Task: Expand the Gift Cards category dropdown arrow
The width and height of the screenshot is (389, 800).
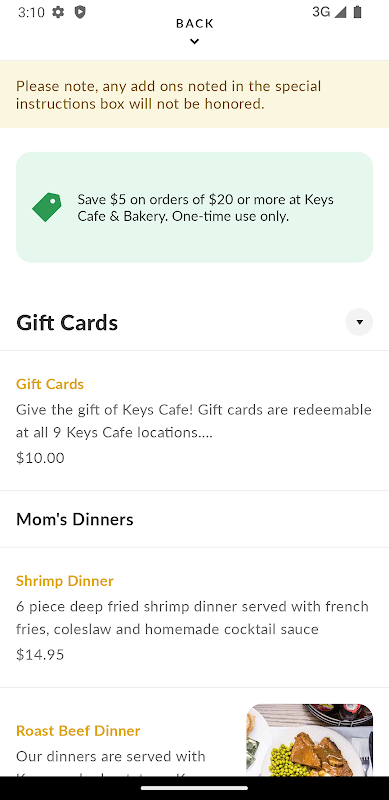Action: tap(359, 322)
